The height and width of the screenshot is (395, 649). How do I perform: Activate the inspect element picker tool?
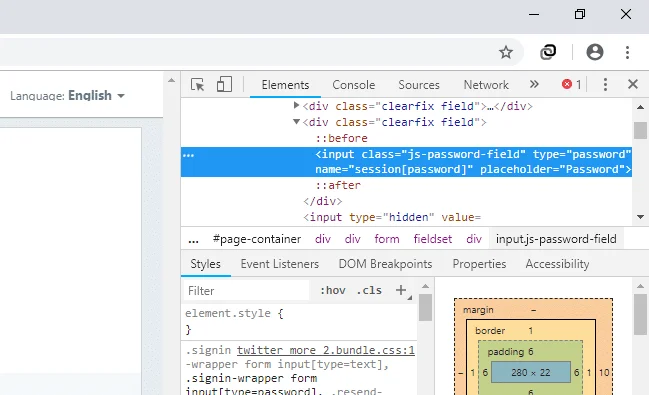pos(197,84)
